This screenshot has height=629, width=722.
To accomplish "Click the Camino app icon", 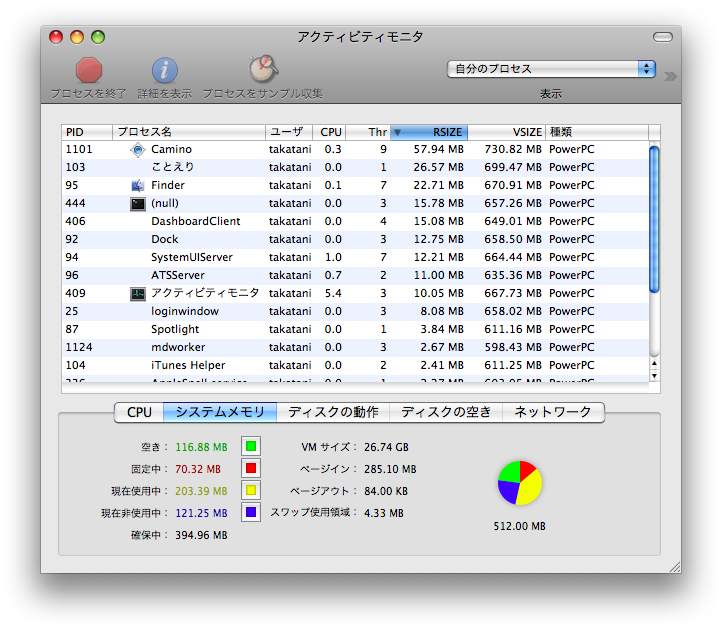I will click(138, 150).
